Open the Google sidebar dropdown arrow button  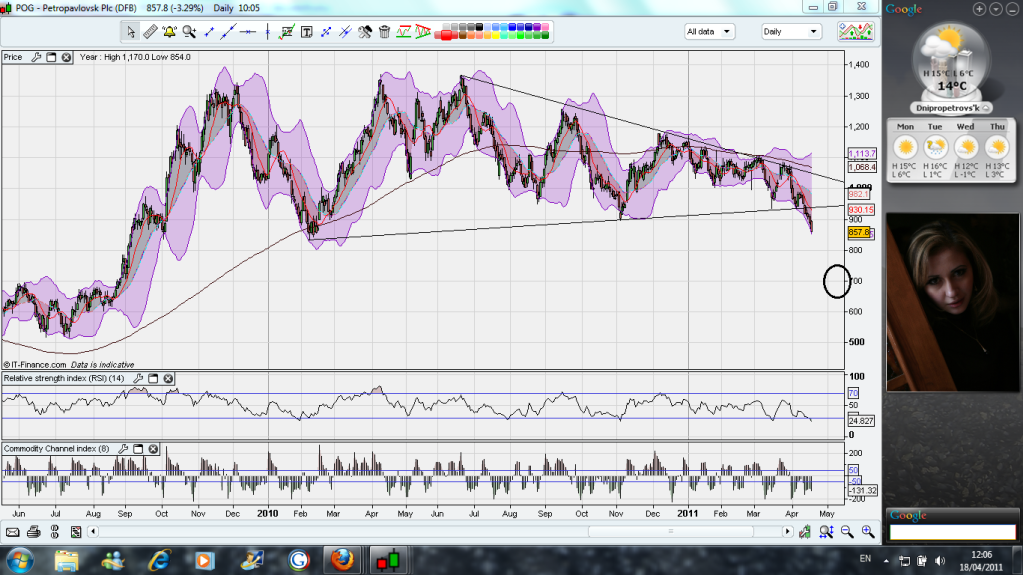(996, 8)
